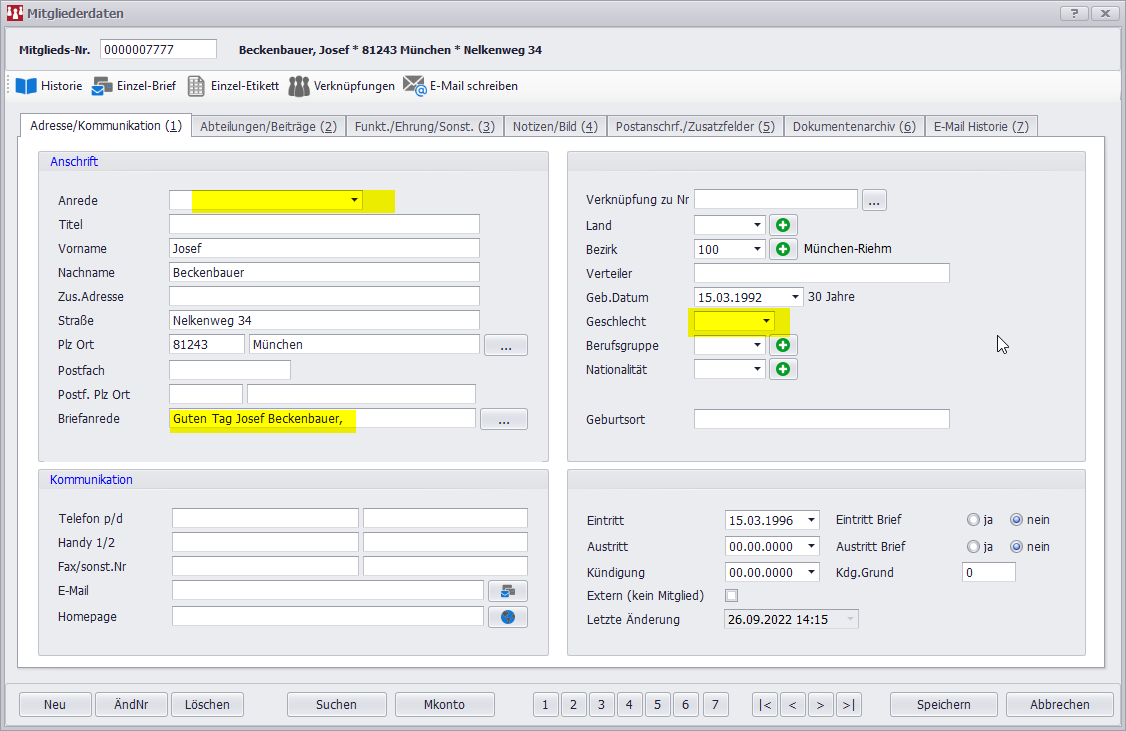Image resolution: width=1126 pixels, height=731 pixels.
Task: Click E-Mail schreiben envelope icon
Action: pos(415,86)
